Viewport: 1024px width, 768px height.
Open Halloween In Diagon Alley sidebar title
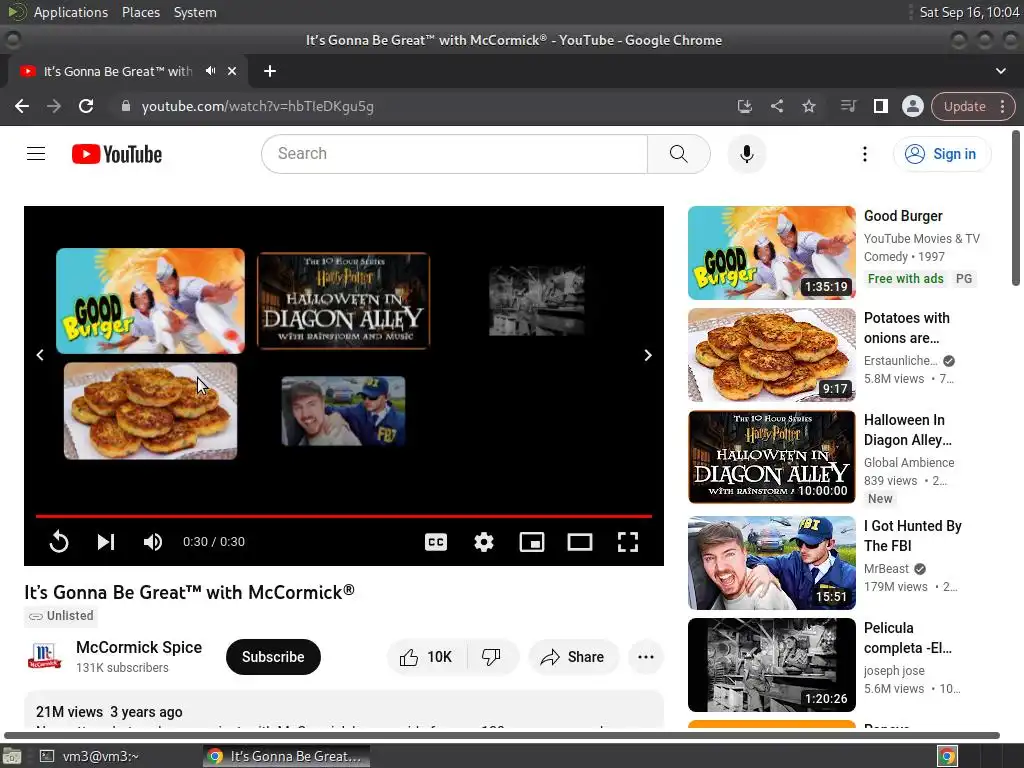tap(908, 430)
